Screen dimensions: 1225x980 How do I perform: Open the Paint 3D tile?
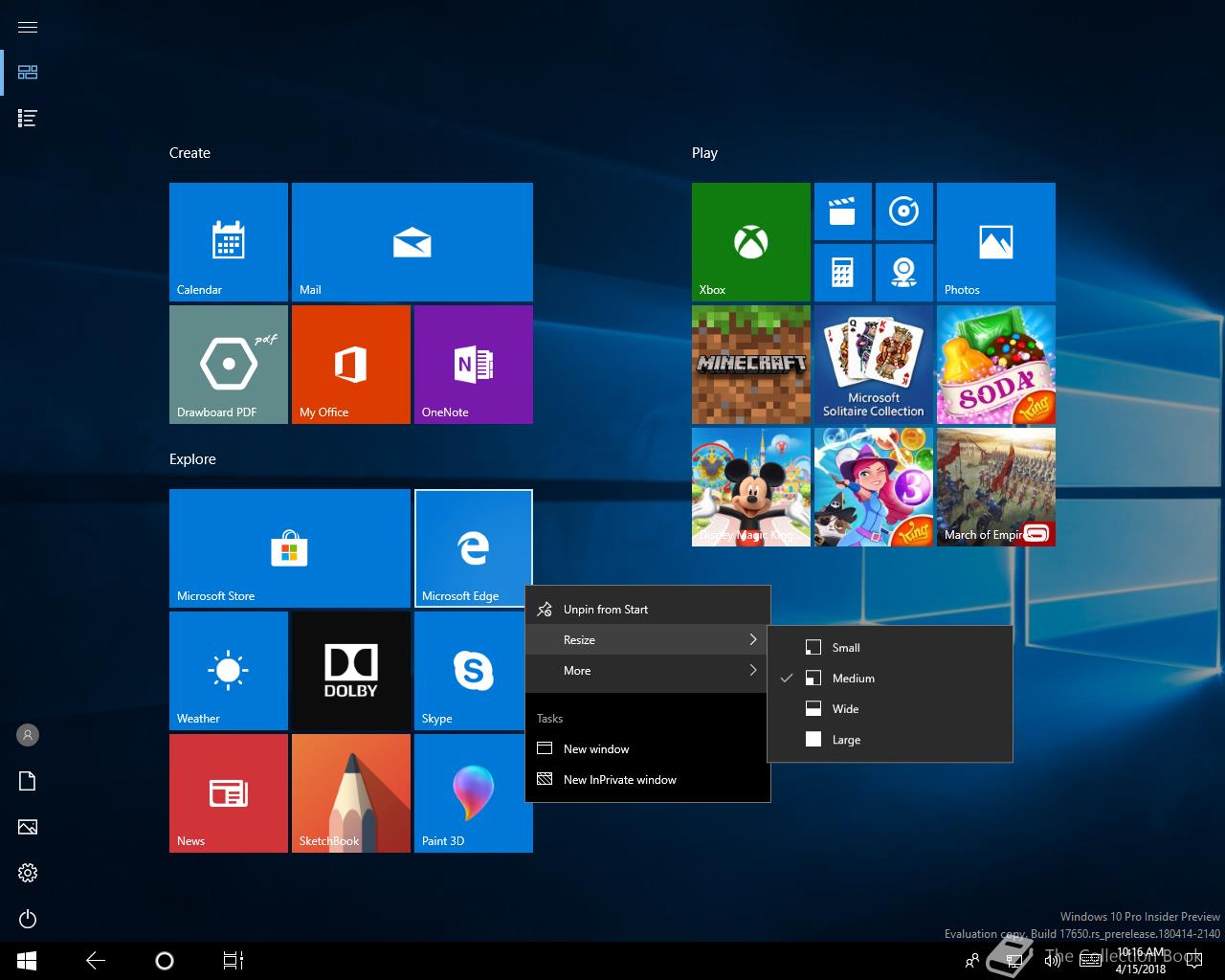click(473, 793)
